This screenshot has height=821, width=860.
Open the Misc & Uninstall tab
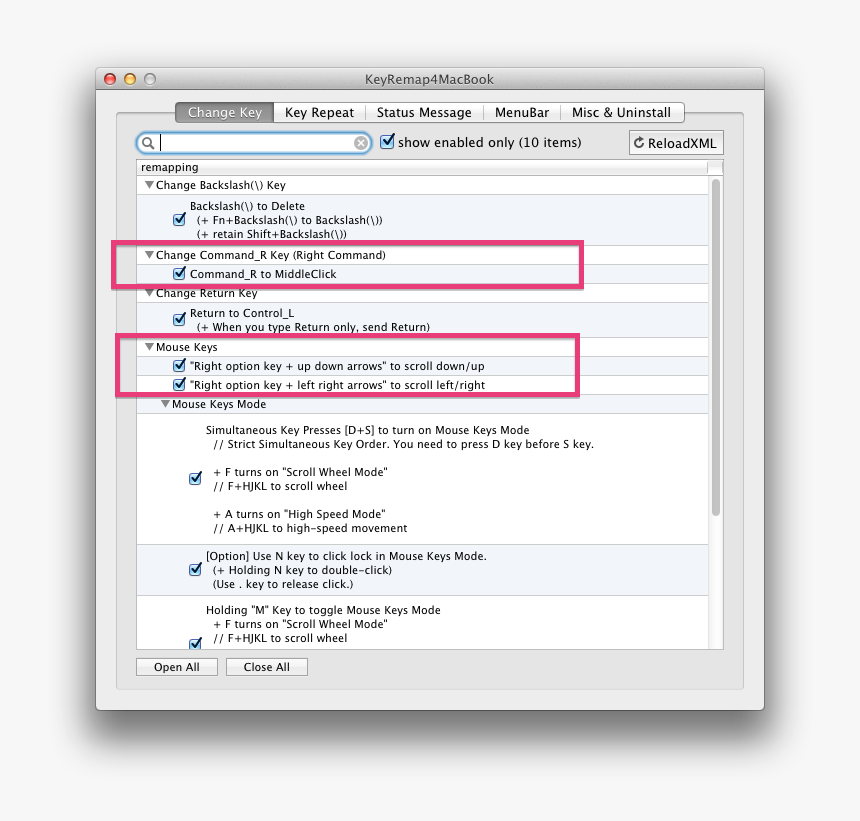point(621,112)
